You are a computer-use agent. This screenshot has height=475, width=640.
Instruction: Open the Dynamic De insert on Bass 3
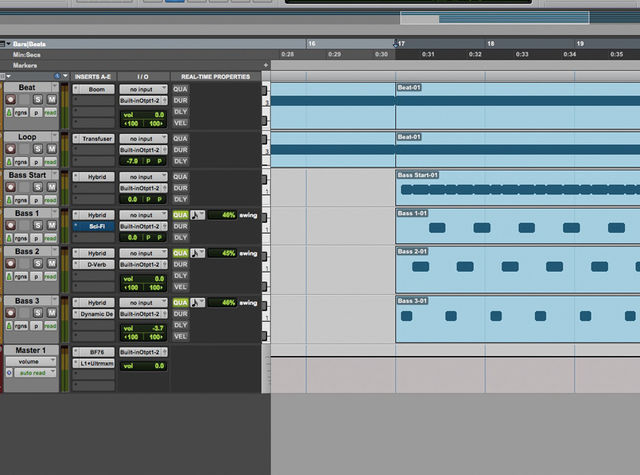coord(94,314)
